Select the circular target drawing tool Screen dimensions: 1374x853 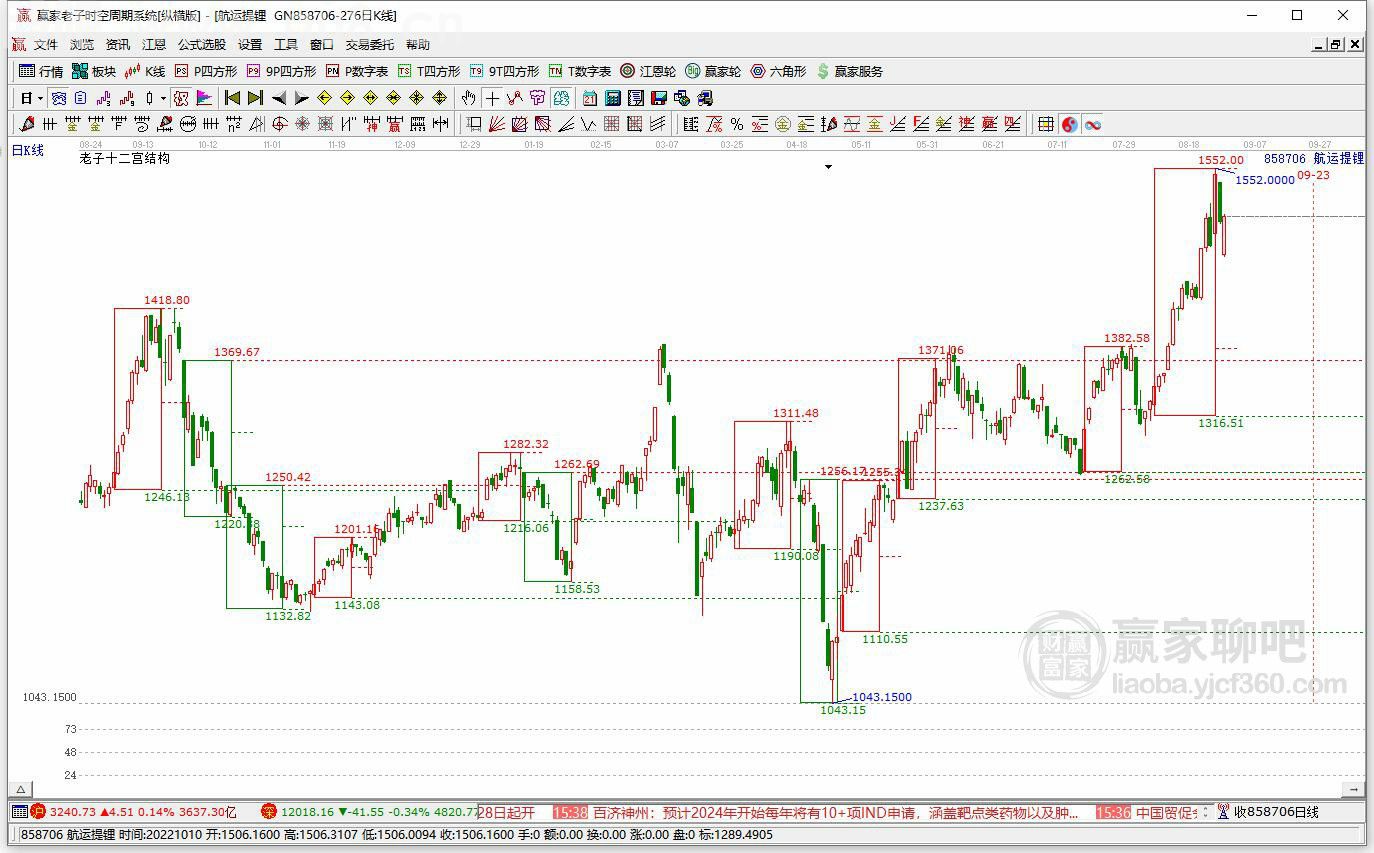pyautogui.click(x=280, y=124)
